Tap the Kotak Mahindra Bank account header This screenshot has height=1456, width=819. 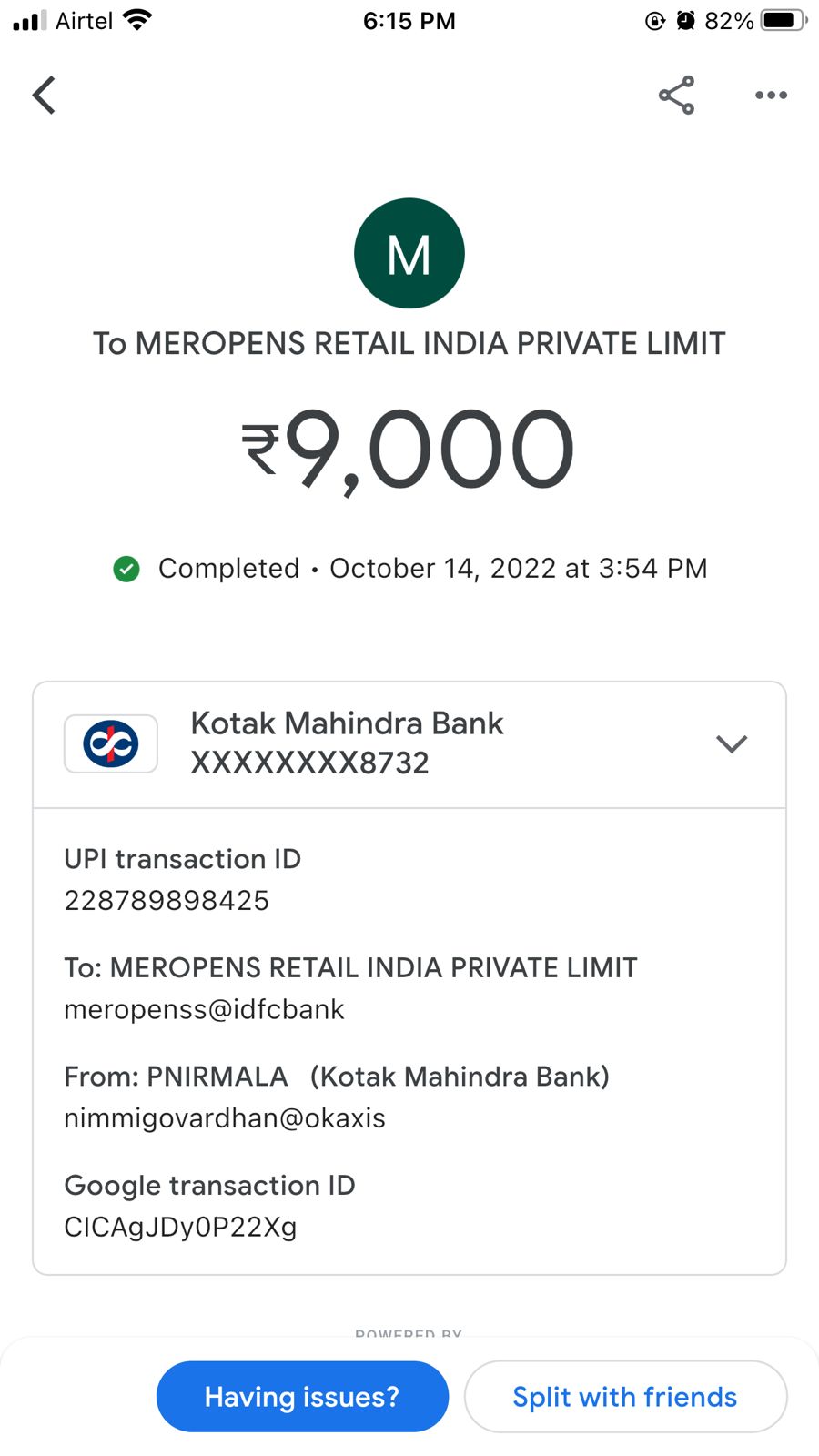pyautogui.click(x=346, y=743)
